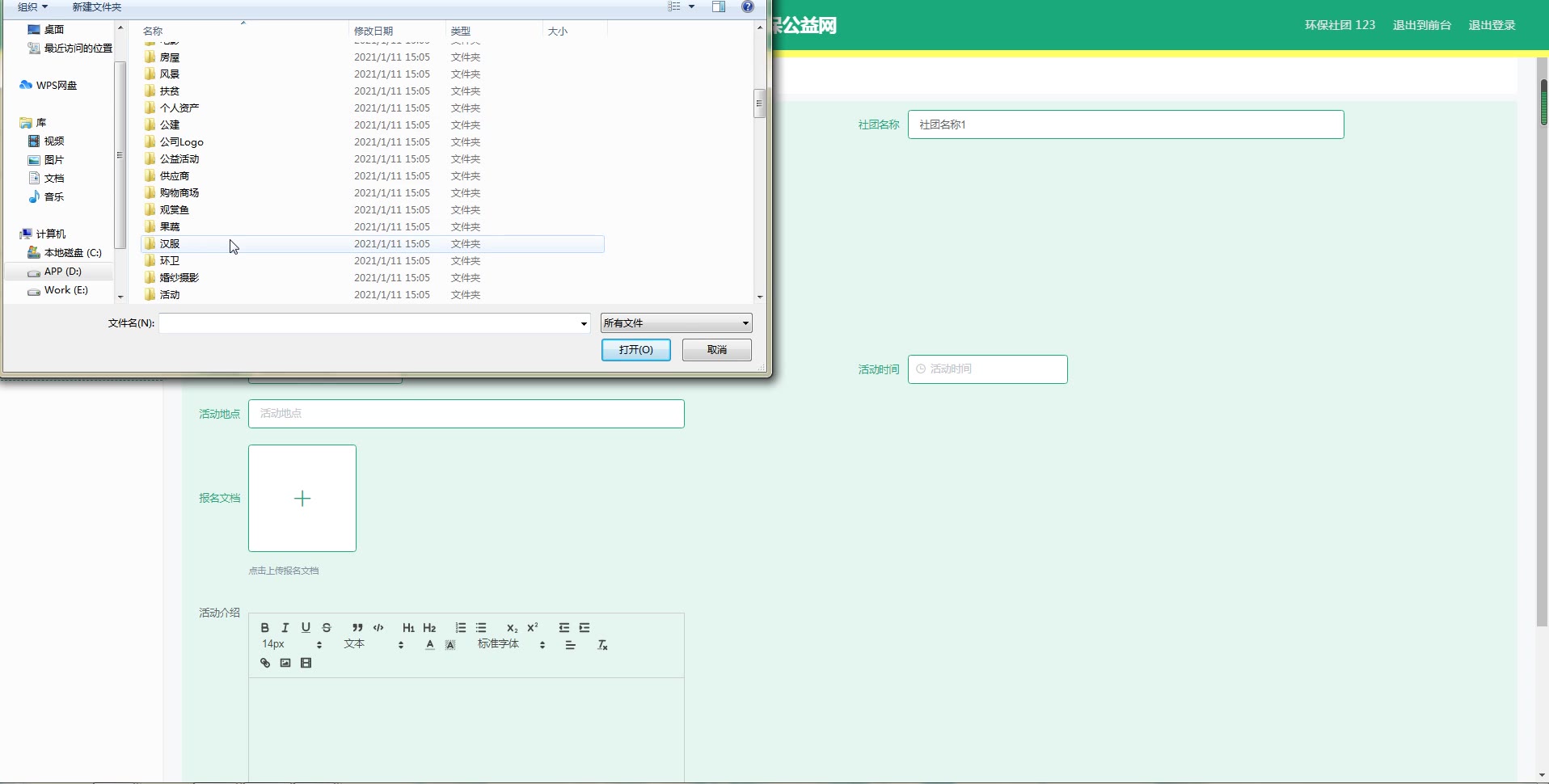Select the 视频 library
This screenshot has height=784, width=1549.
coord(46,141)
